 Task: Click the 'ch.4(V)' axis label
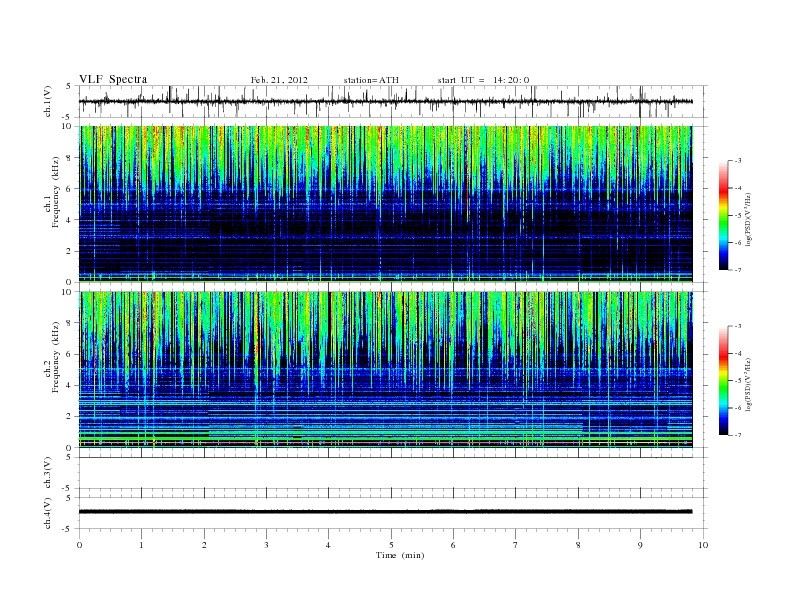[48, 513]
